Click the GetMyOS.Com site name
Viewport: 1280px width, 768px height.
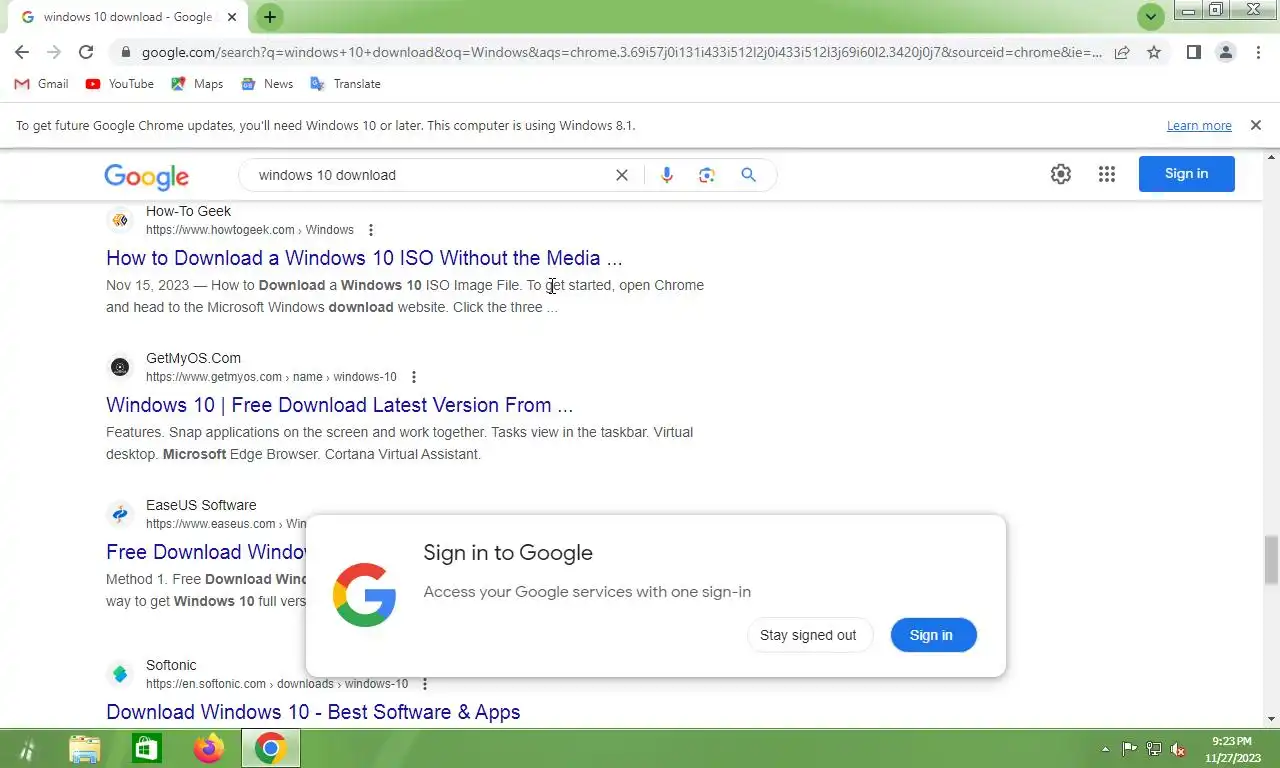193,358
